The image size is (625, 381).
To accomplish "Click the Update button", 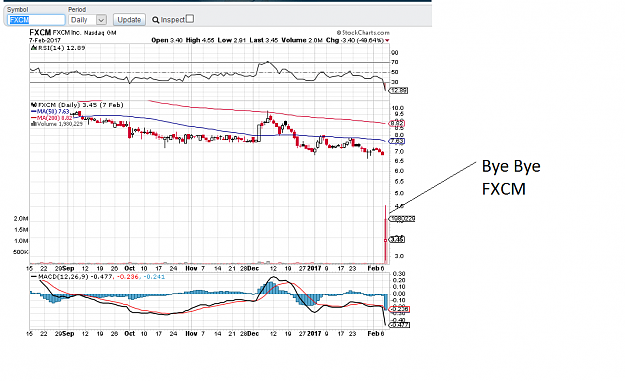I will pyautogui.click(x=129, y=20).
